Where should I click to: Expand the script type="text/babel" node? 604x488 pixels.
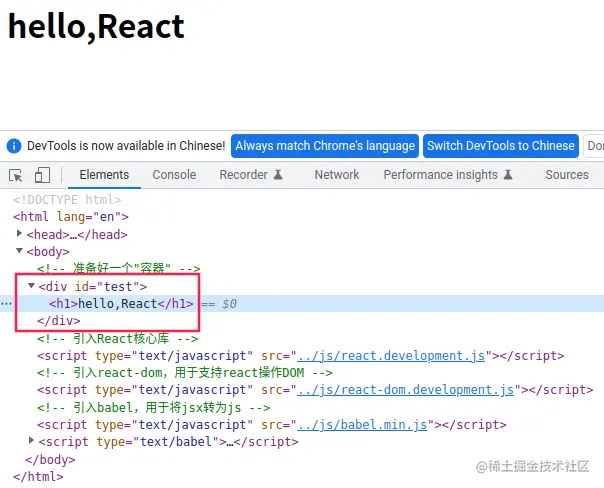point(31,440)
